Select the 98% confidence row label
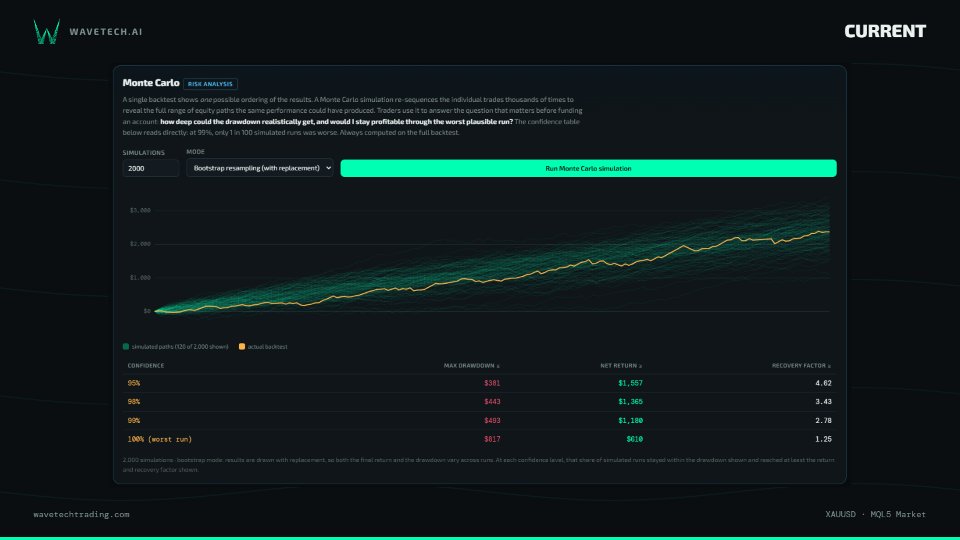This screenshot has height=540, width=960. coord(133,402)
